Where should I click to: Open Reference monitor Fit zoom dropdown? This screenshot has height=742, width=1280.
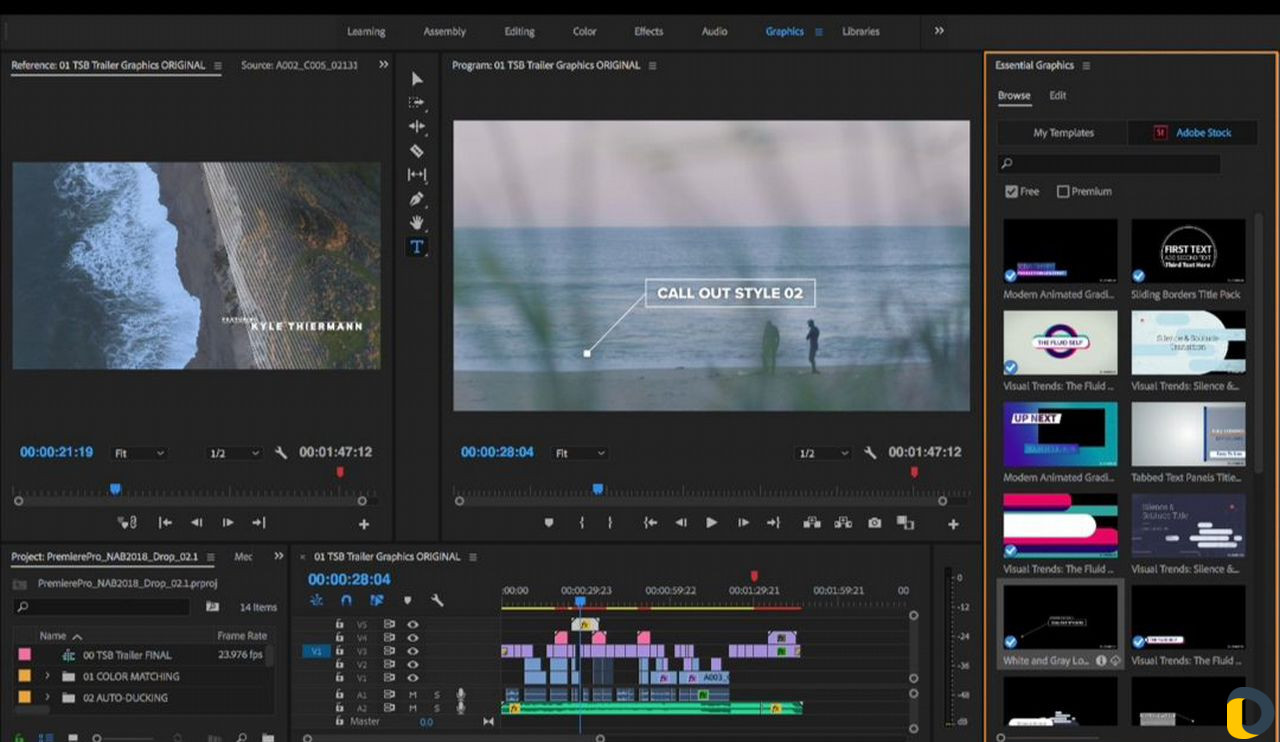(x=139, y=453)
